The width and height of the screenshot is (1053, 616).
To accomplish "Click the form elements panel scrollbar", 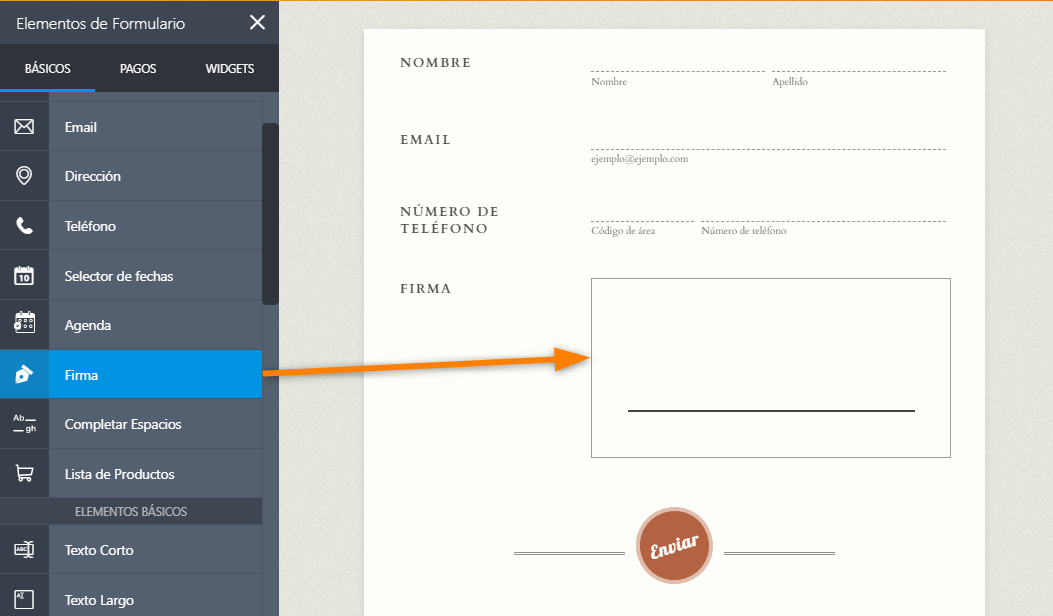I will point(270,212).
